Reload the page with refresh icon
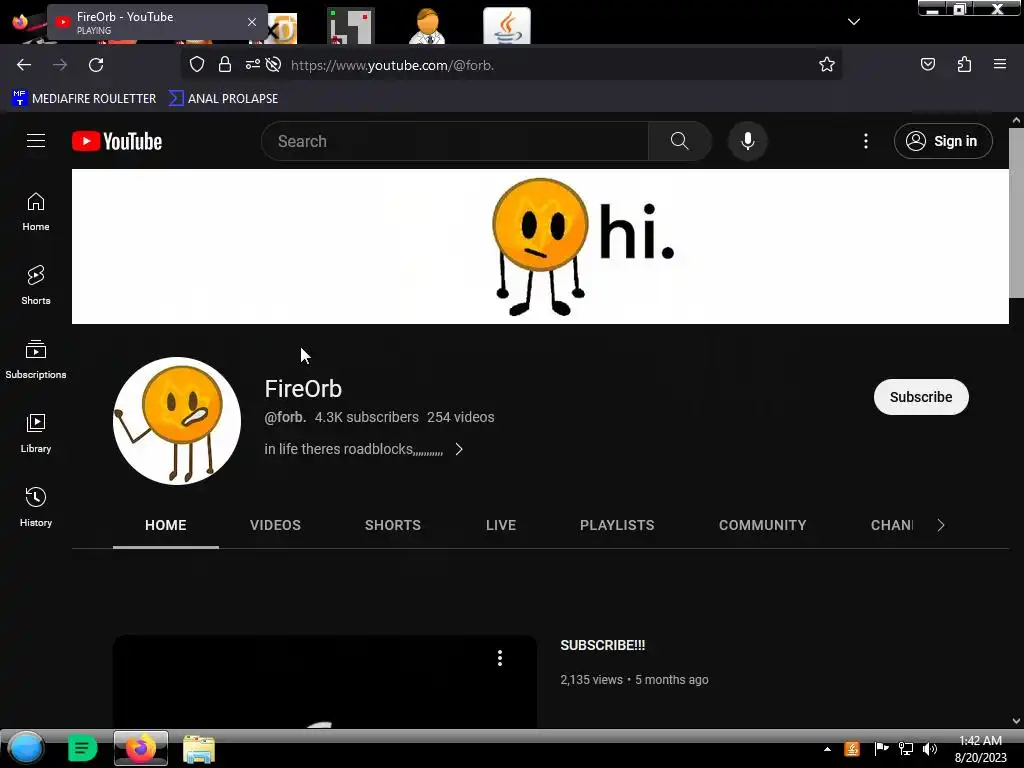This screenshot has height=768, width=1024. pos(96,65)
